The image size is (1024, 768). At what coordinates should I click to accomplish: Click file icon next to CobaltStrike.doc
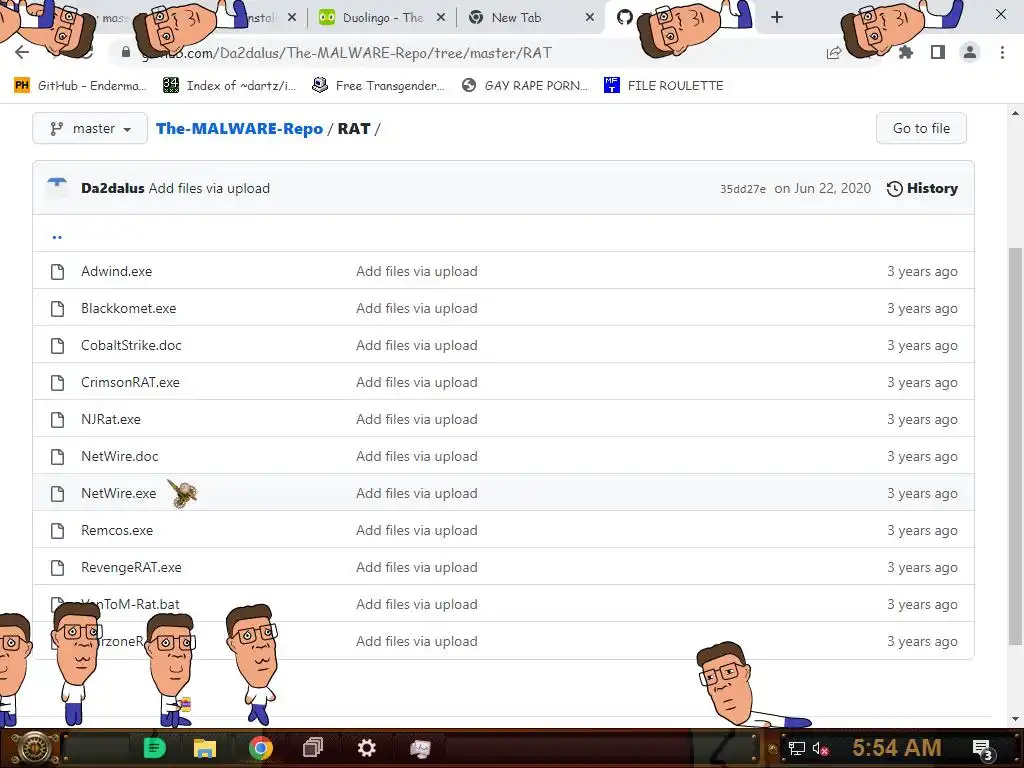coord(57,345)
